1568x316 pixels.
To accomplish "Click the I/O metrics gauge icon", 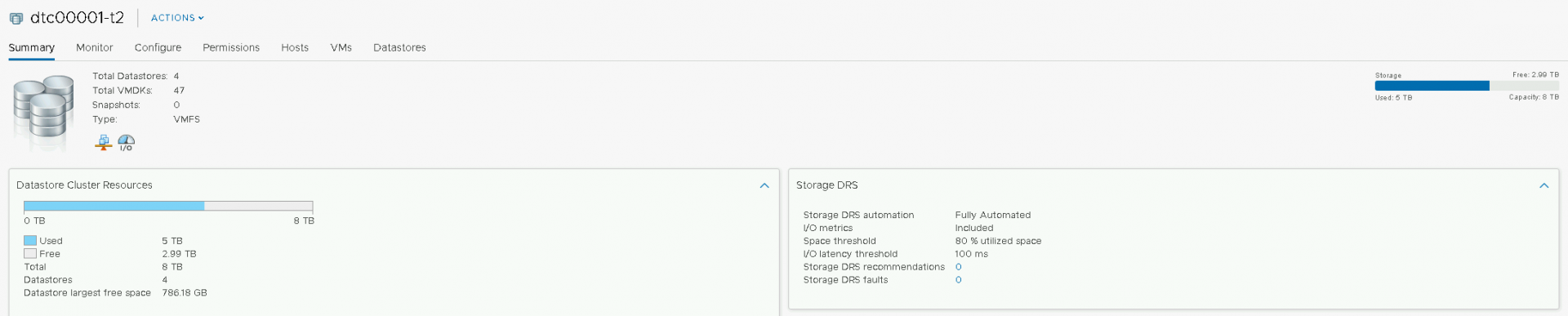I will (127, 143).
